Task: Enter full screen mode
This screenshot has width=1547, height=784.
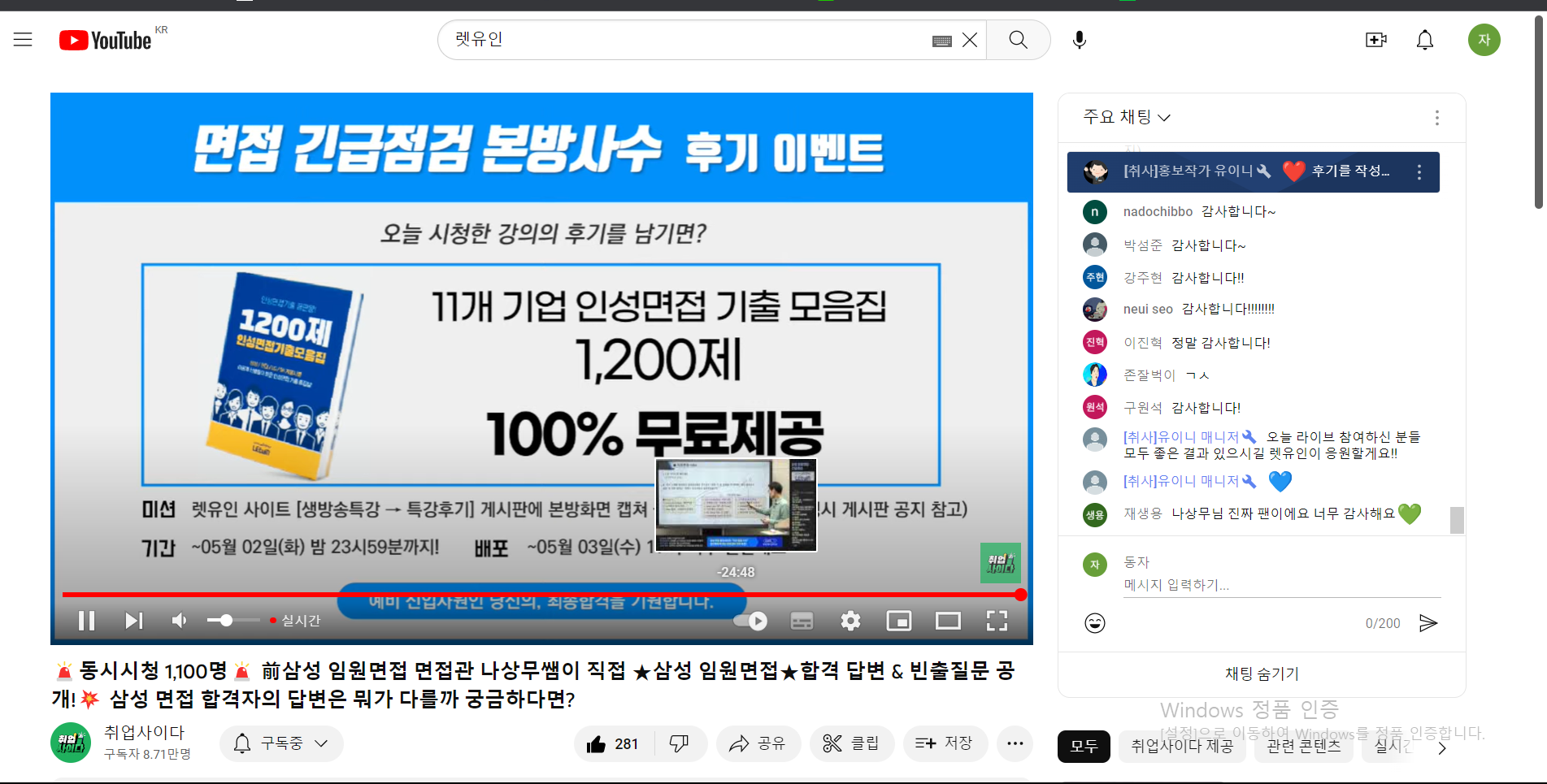Action: tap(997, 622)
